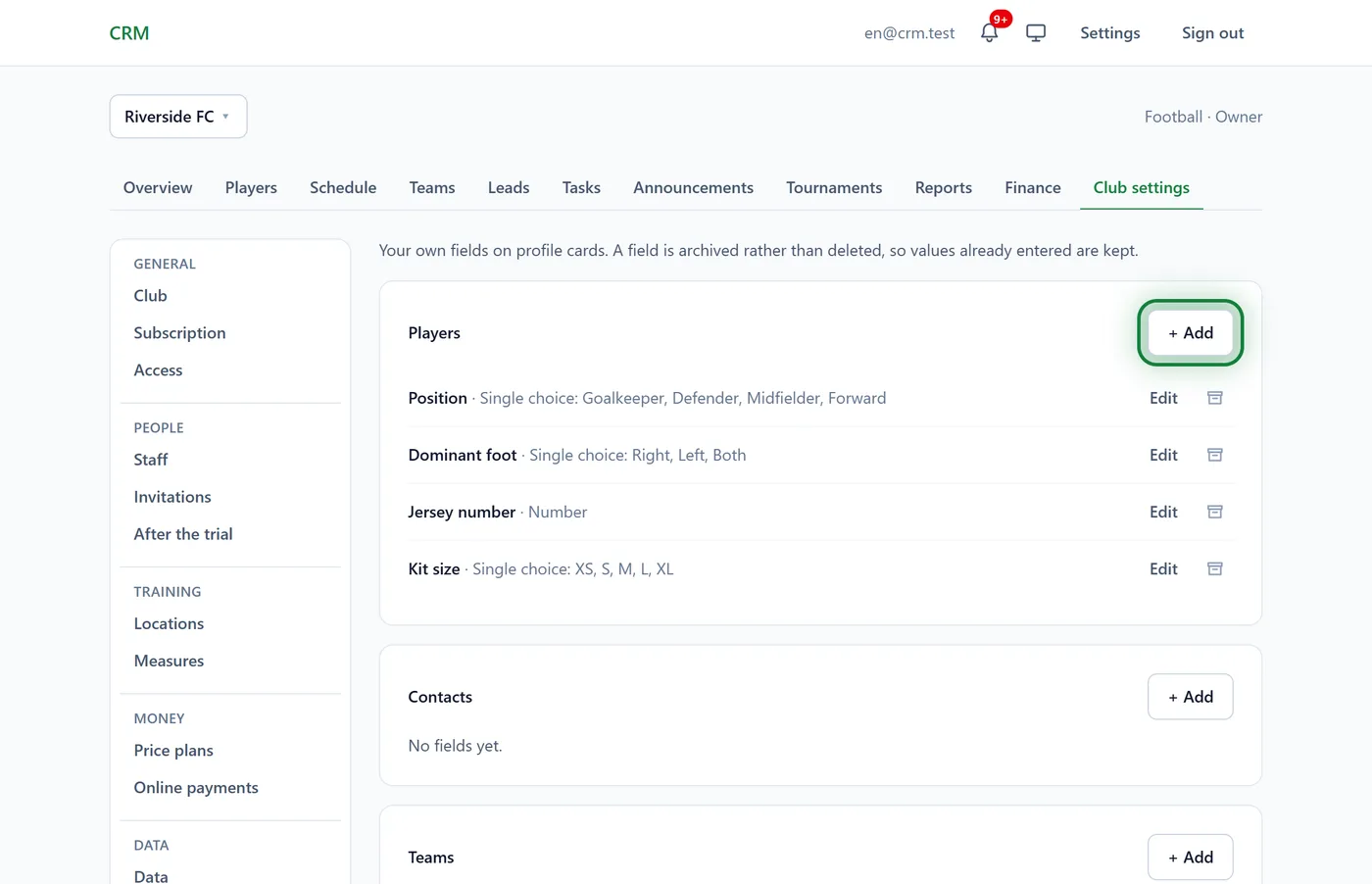Open the Schedule tab

(343, 187)
